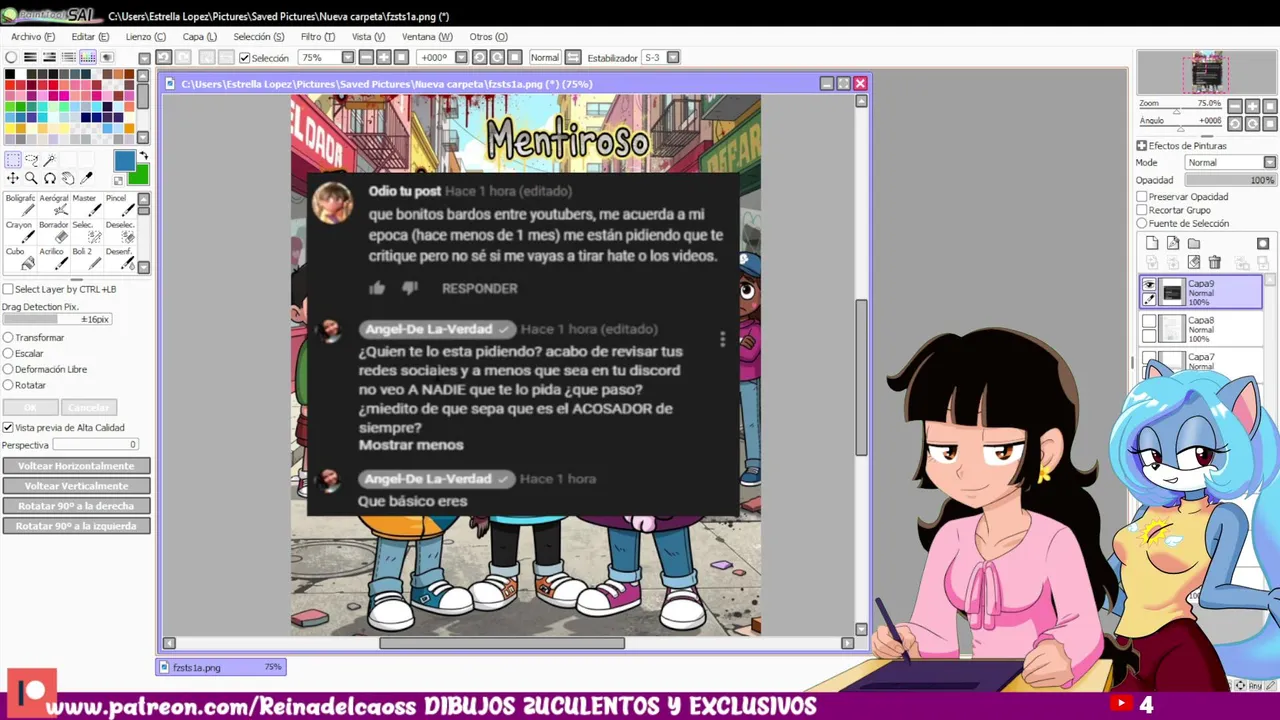Select the Hand pan tool
Viewport: 1280px width, 720px height.
pyautogui.click(x=67, y=178)
